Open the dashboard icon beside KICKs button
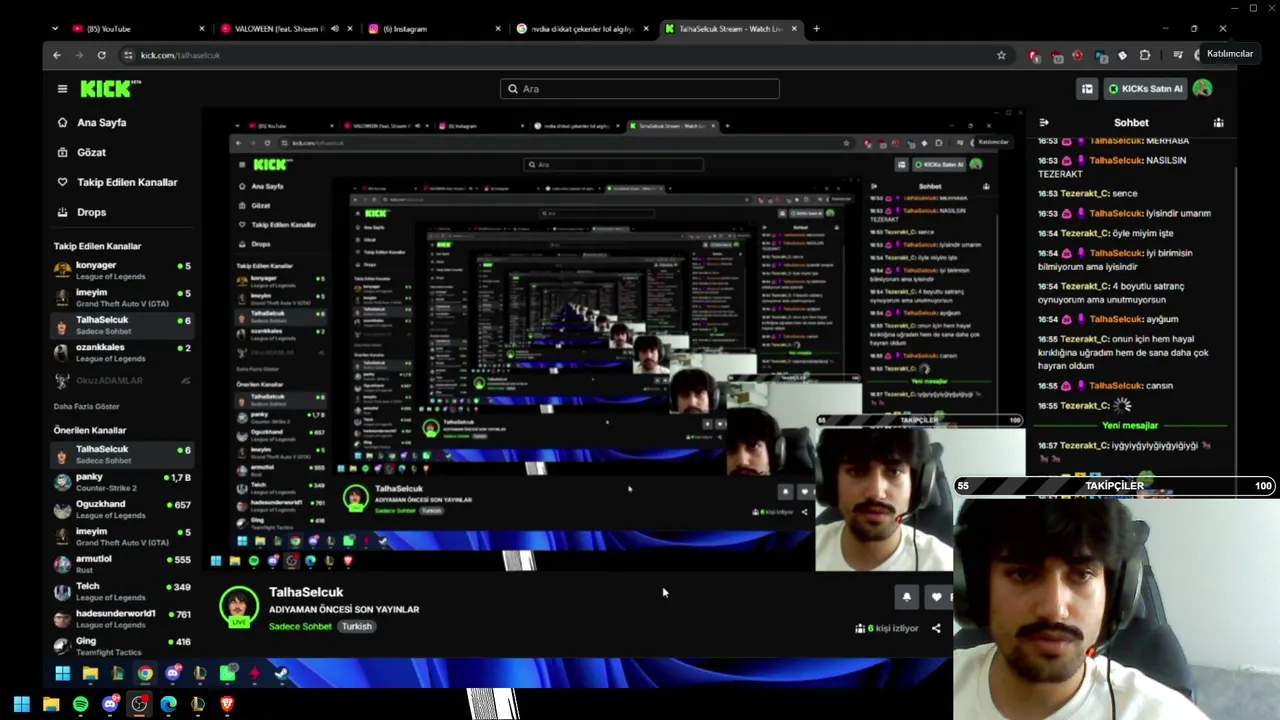This screenshot has height=720, width=1280. point(1087,89)
